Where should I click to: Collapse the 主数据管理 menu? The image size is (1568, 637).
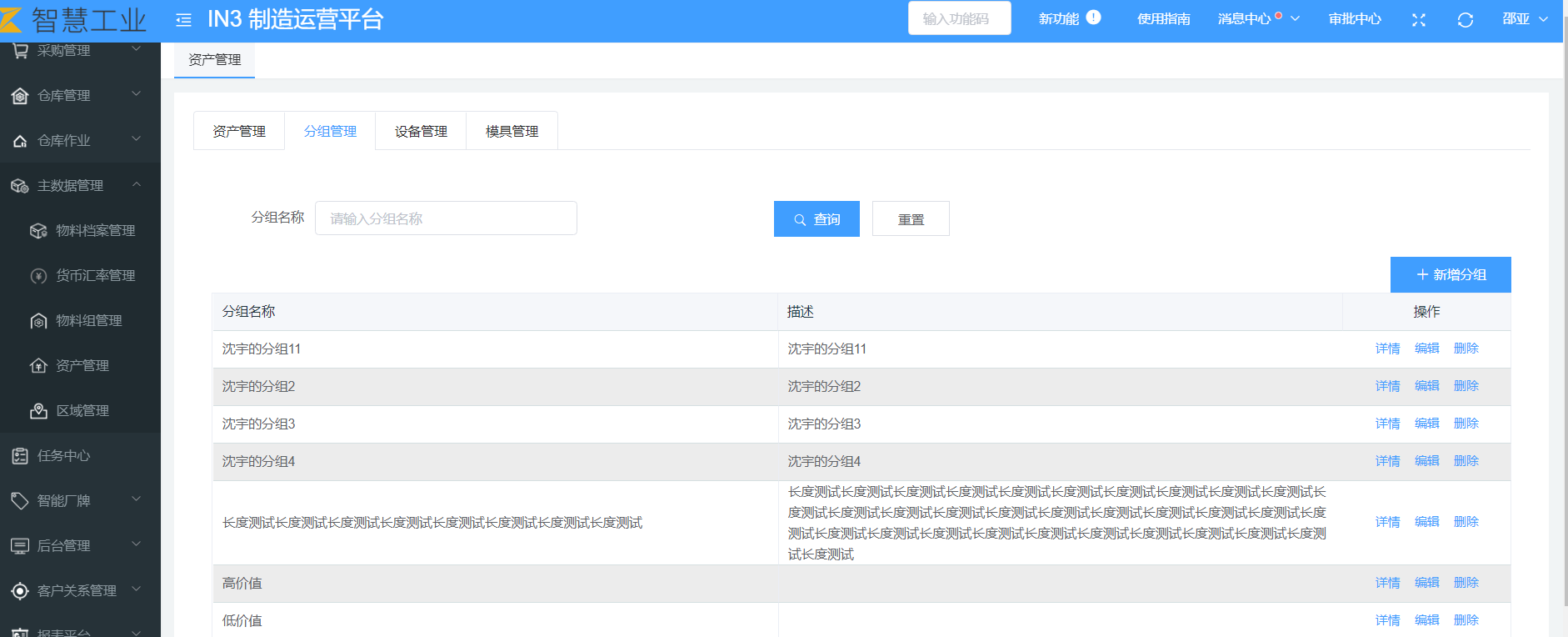(137, 185)
